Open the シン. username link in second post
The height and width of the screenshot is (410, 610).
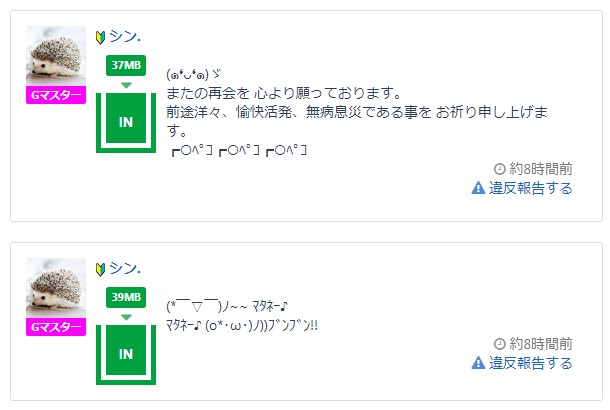[124, 268]
